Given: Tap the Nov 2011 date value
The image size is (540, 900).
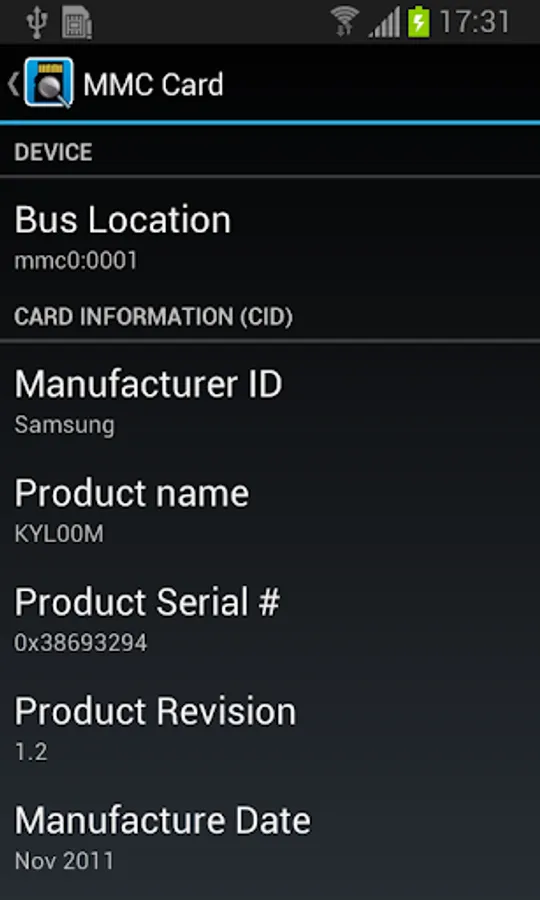Looking at the screenshot, I should [x=64, y=861].
